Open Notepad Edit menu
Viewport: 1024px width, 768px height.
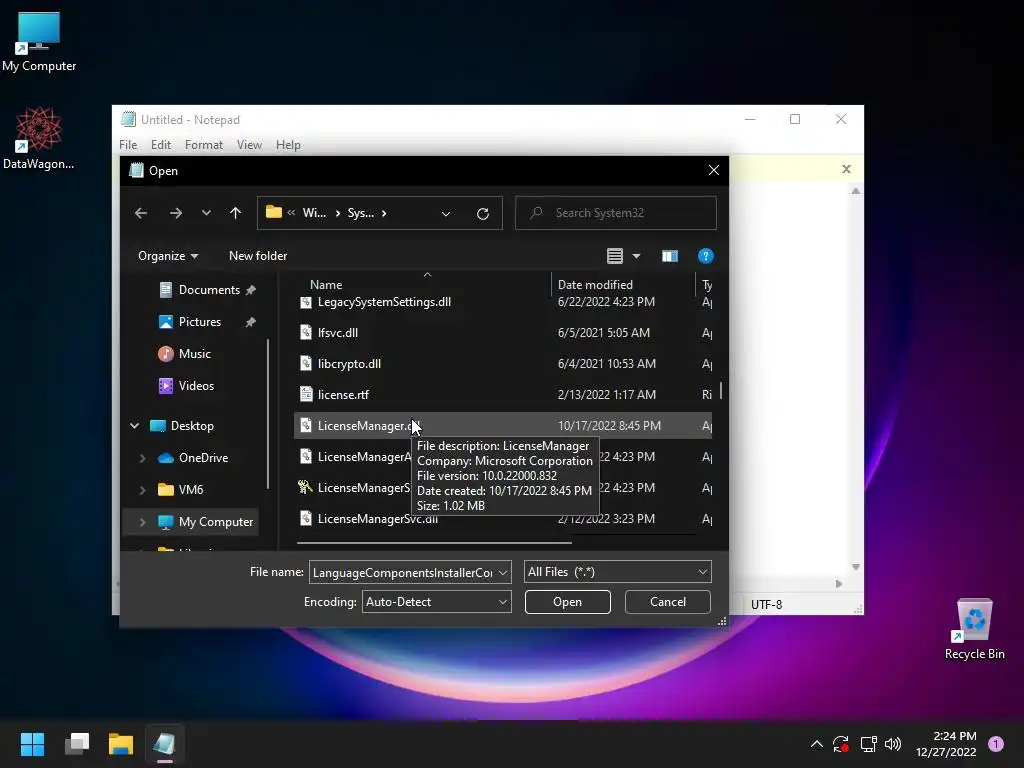[161, 145]
